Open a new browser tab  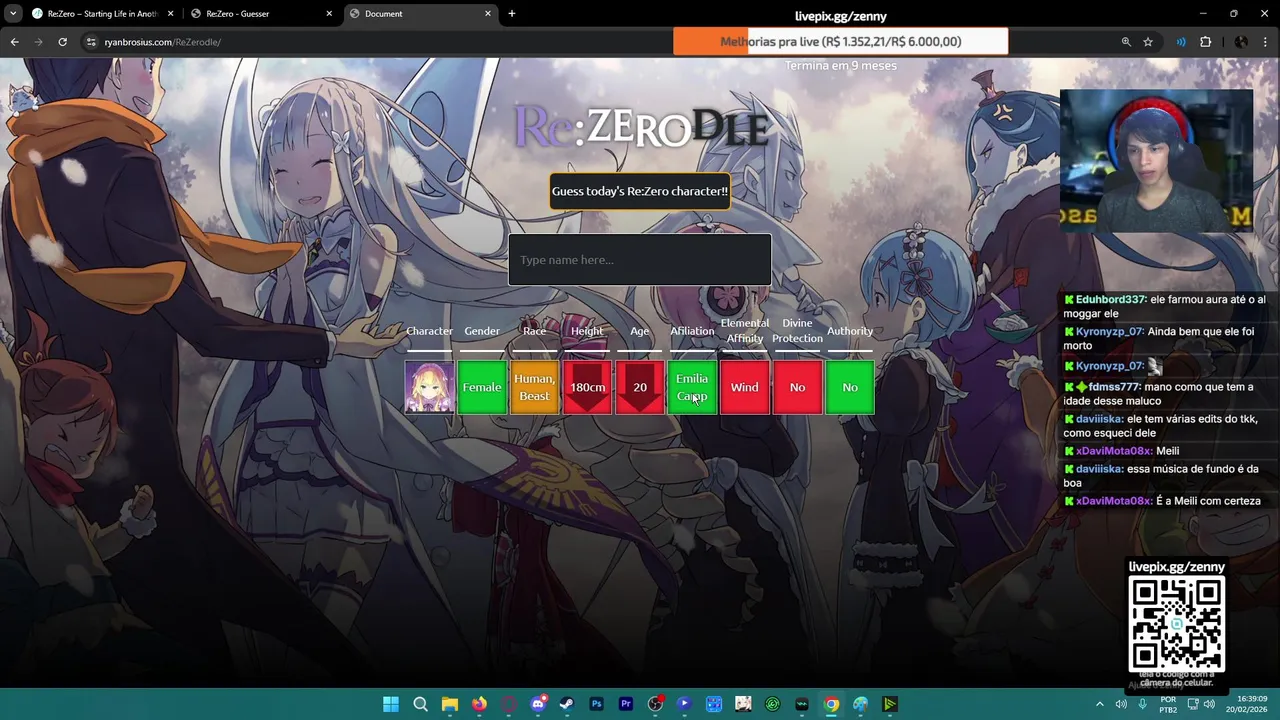point(511,14)
